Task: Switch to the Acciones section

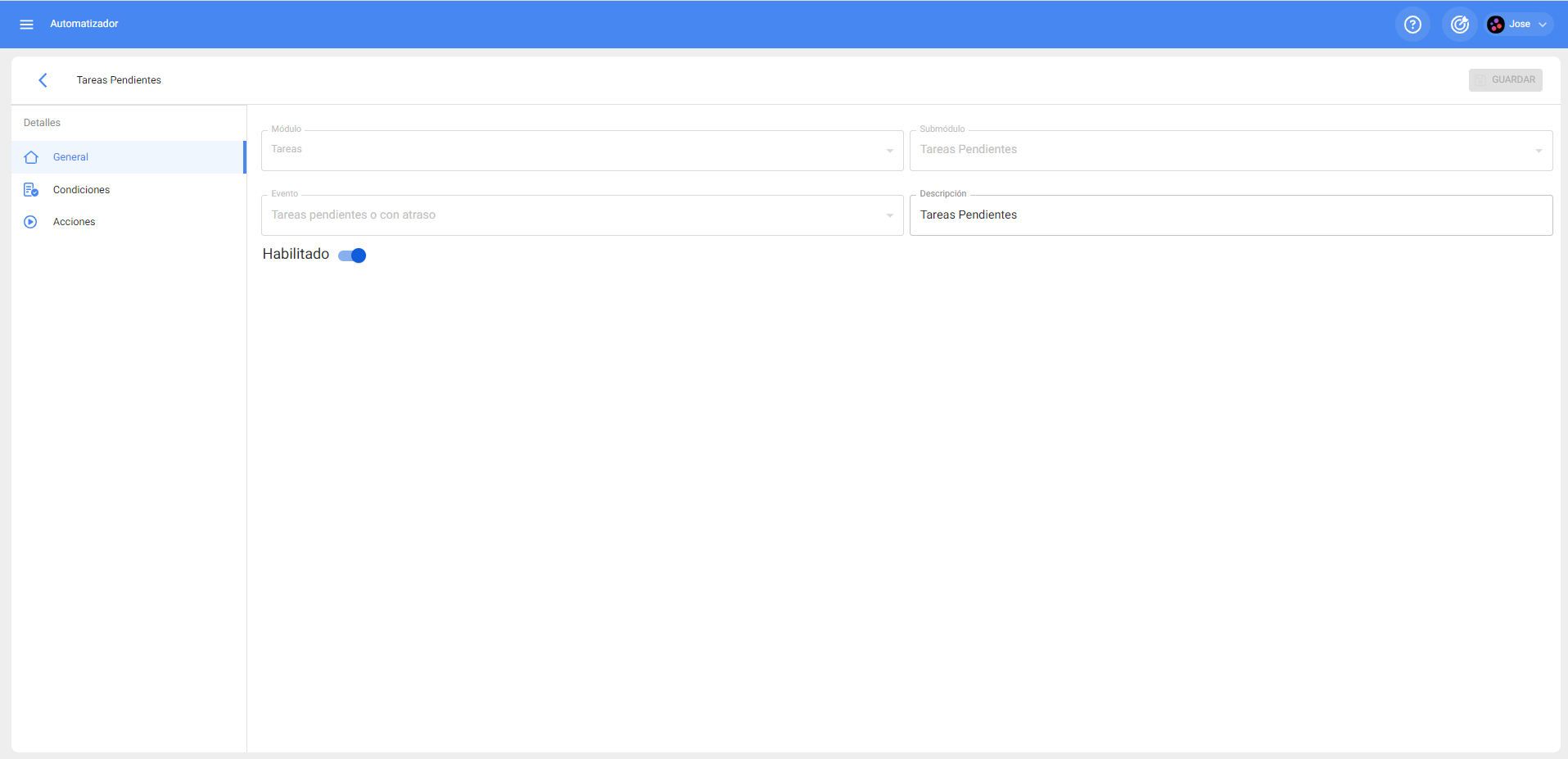Action: pos(74,222)
